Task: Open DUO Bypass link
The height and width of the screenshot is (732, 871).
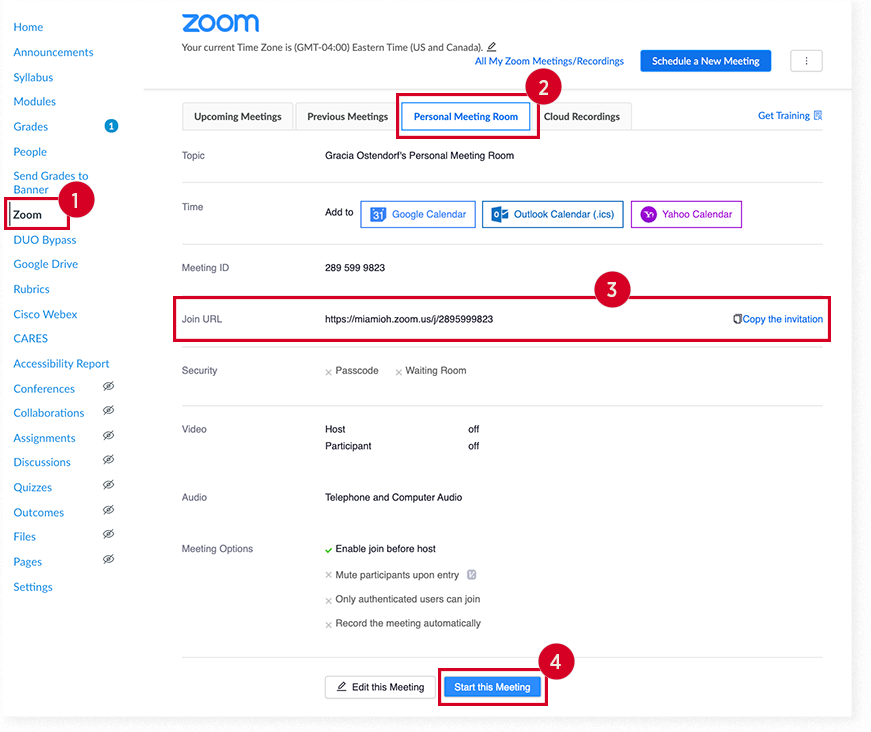Action: (45, 240)
